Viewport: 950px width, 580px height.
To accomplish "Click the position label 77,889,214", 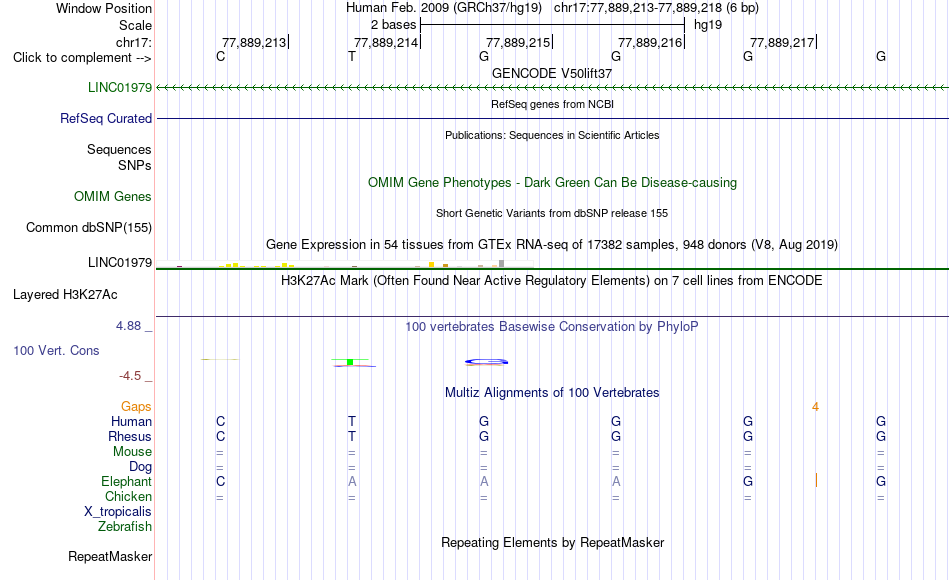I will pyautogui.click(x=386, y=42).
